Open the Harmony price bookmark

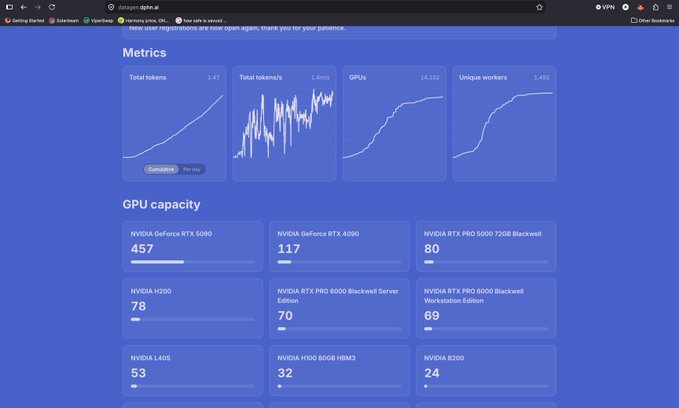(x=143, y=20)
